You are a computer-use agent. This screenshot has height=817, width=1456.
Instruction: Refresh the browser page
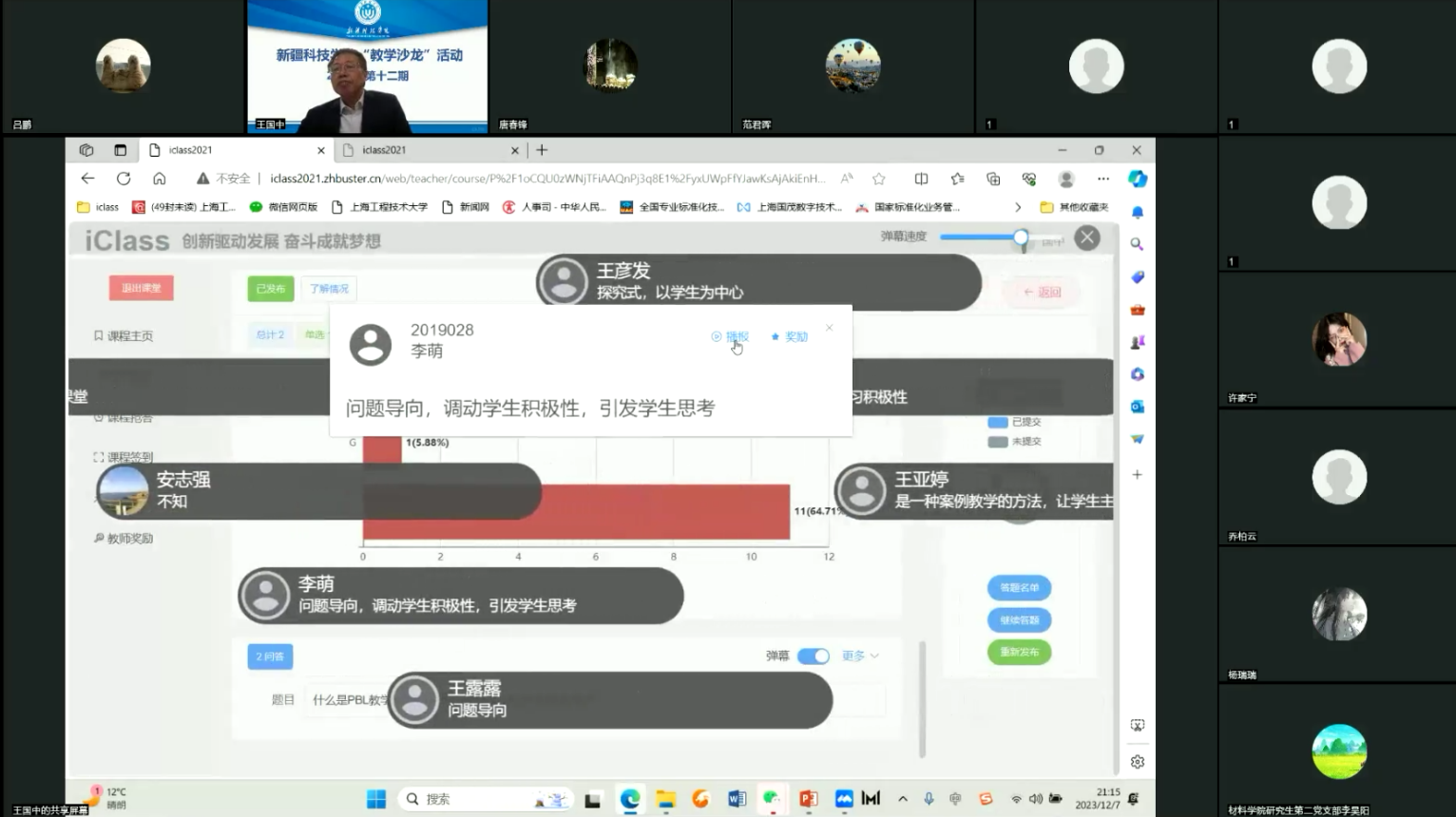point(124,179)
